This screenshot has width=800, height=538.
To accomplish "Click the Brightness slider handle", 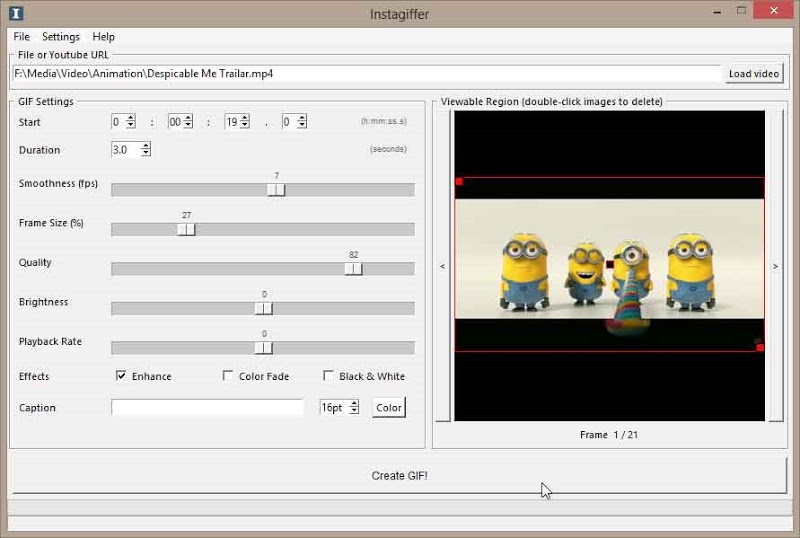I will (x=264, y=308).
